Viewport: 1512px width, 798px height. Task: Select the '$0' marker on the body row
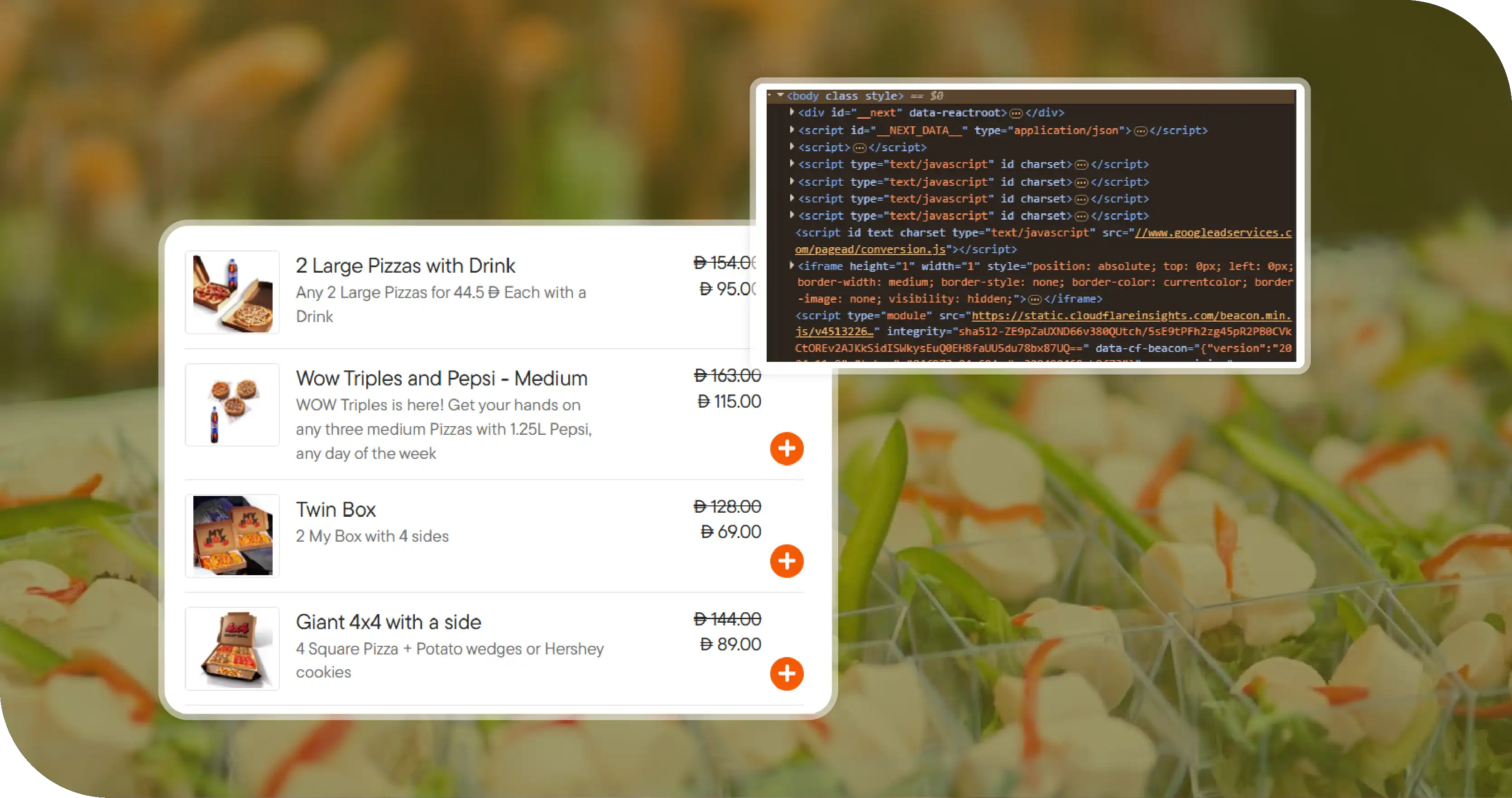(x=937, y=96)
